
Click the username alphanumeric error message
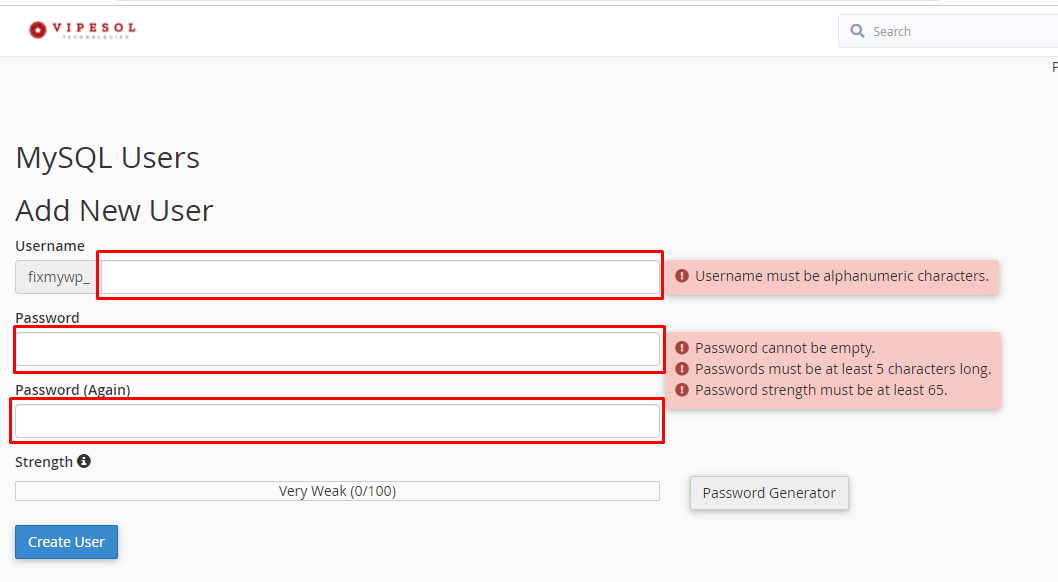pos(841,276)
